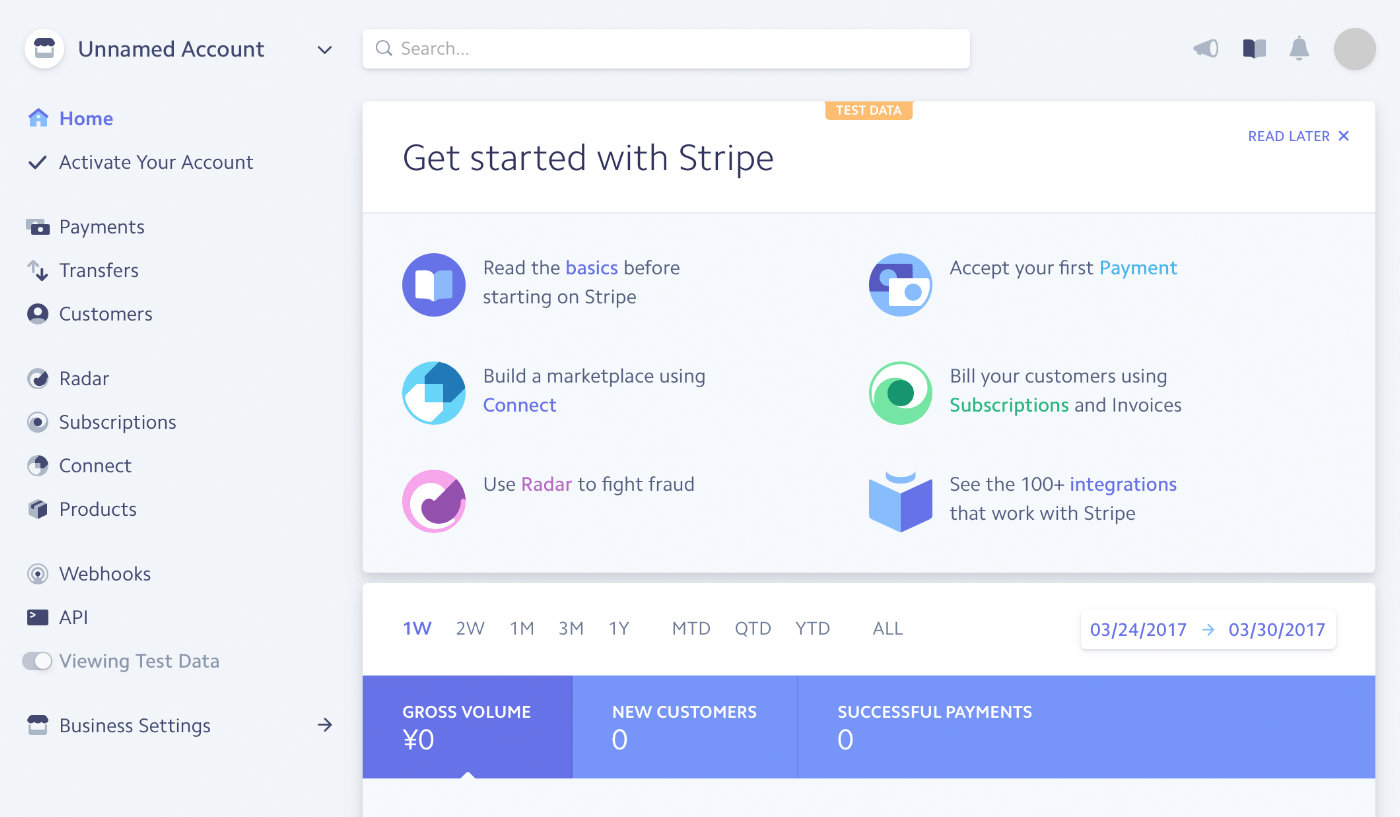The width and height of the screenshot is (1400, 817).
Task: Select the 2W time range tab
Action: pyautogui.click(x=470, y=629)
